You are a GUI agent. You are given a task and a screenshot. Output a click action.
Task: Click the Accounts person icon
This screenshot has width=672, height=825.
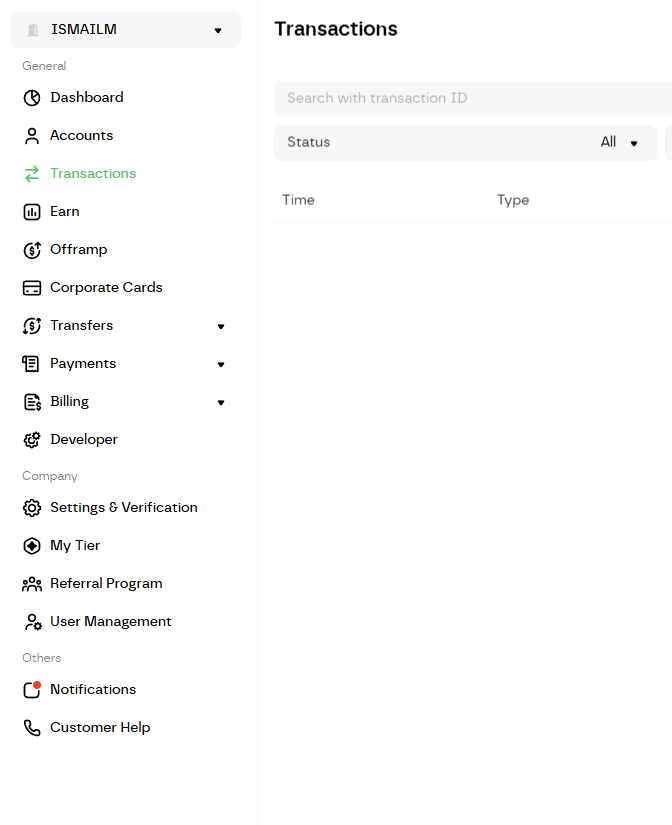[32, 136]
